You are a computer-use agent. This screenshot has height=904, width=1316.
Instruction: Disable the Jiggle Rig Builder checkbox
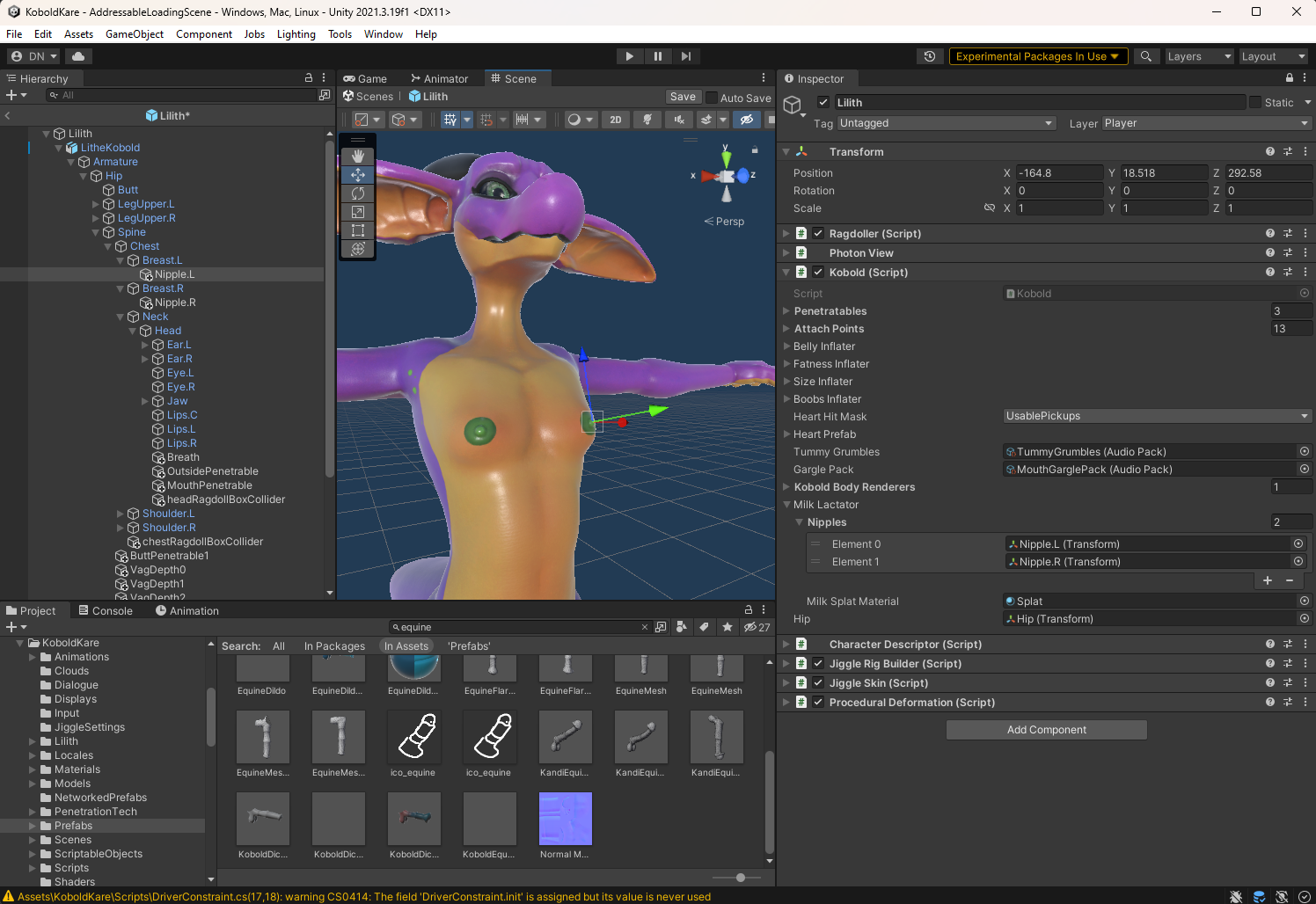[x=818, y=664]
